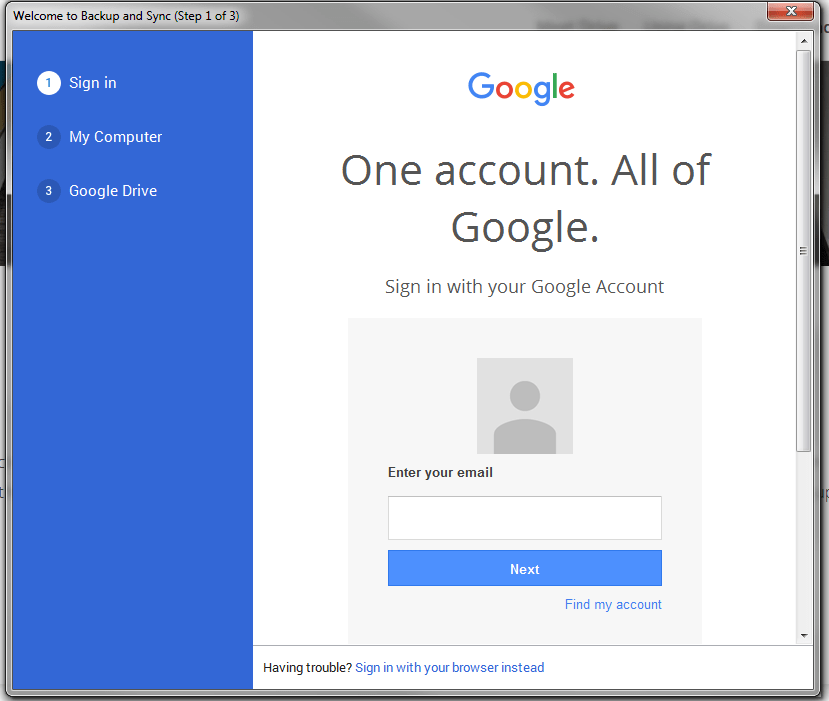The width and height of the screenshot is (829, 701).
Task: Click the 'Enter your email' label
Action: click(x=440, y=473)
